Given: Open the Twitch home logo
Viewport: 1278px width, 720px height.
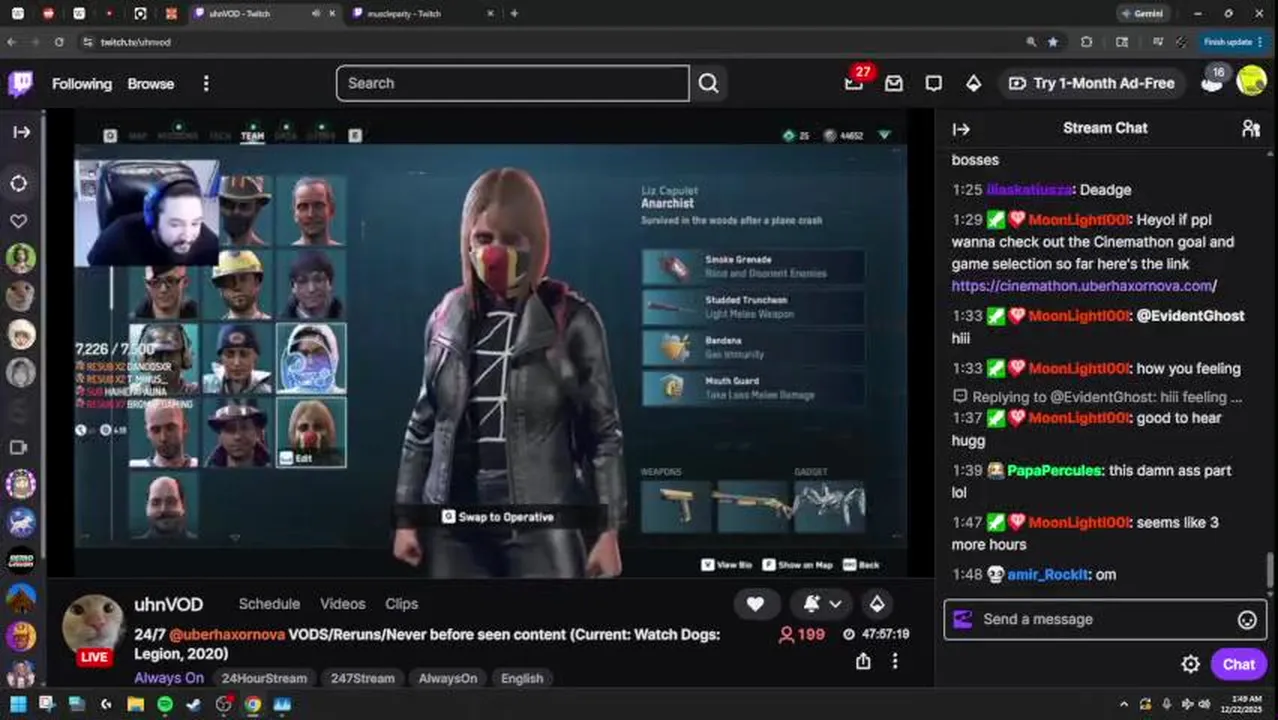Looking at the screenshot, I should (x=20, y=84).
